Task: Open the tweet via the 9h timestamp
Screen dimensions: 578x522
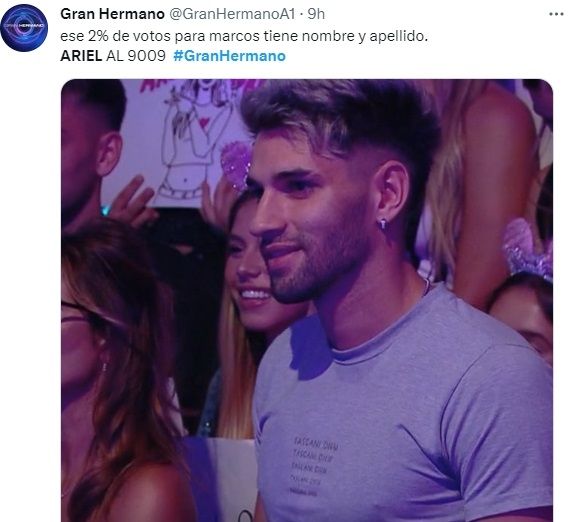Action: pos(316,14)
